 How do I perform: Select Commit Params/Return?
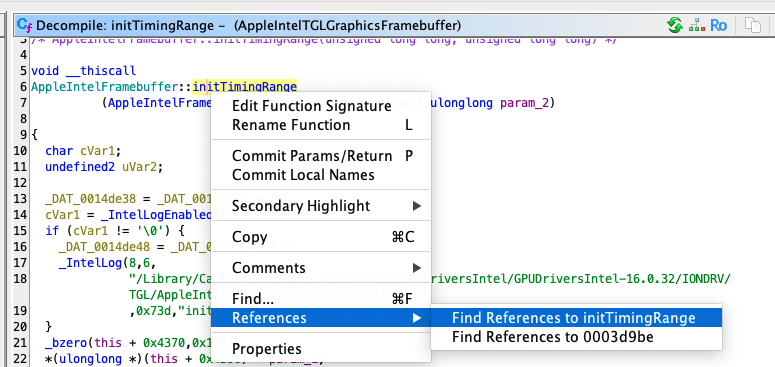(321, 156)
